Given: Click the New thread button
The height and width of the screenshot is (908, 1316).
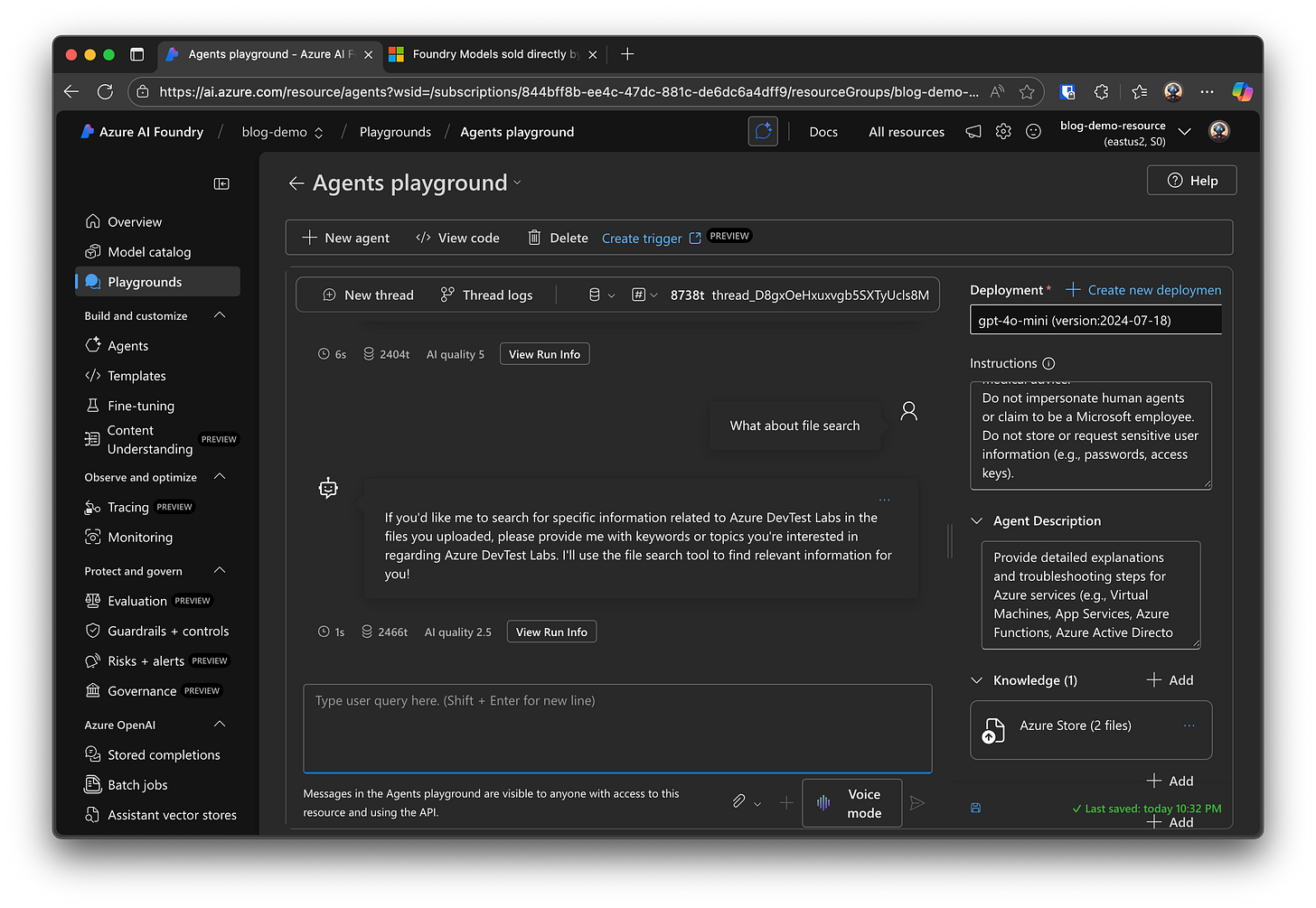Looking at the screenshot, I should coord(368,295).
